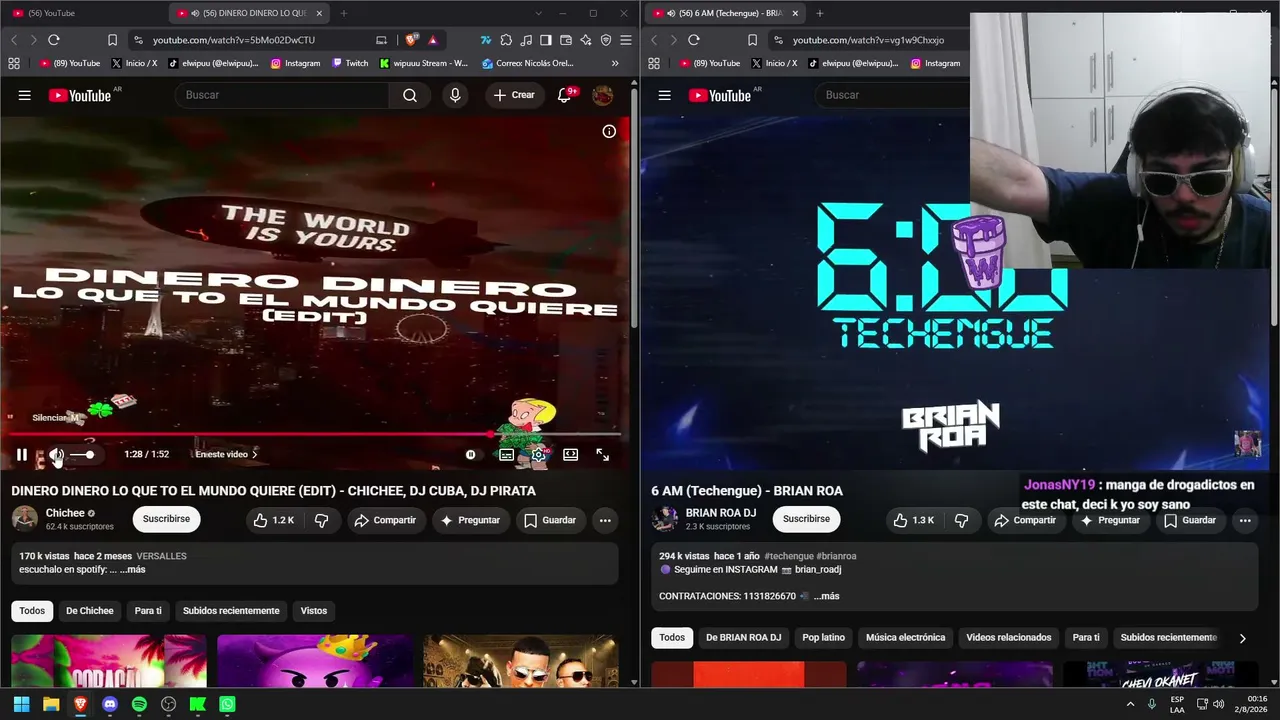Select the 'Pop latino' filter chip
1280x720 pixels.
(823, 637)
